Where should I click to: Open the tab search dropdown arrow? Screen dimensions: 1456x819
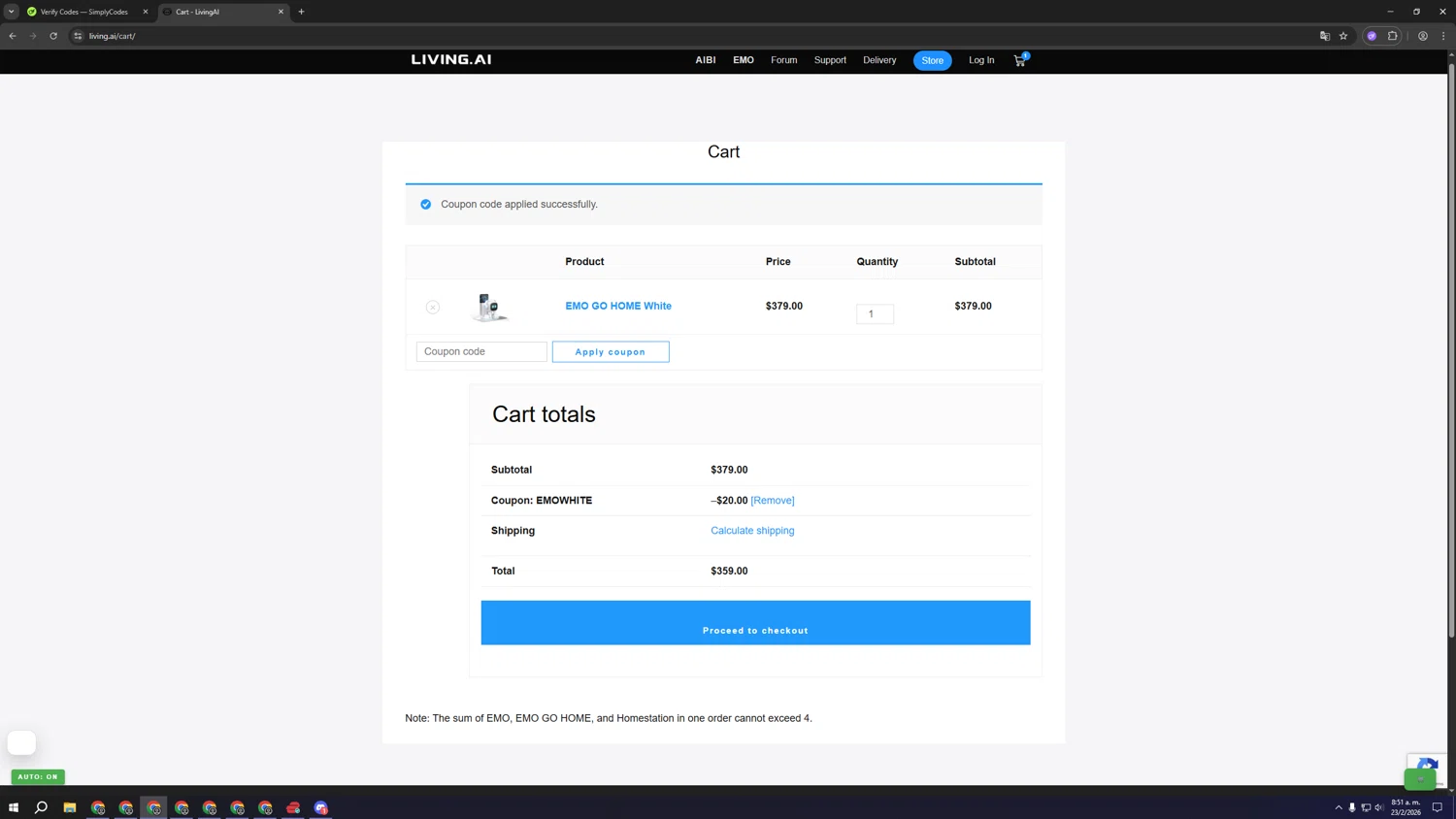point(12,12)
